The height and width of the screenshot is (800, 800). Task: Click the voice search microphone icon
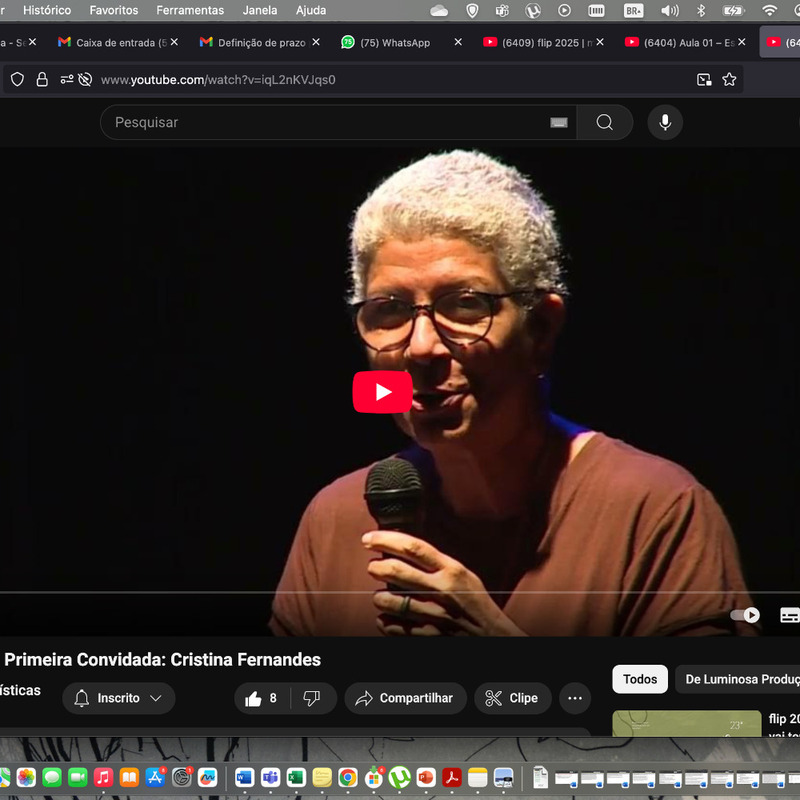point(665,122)
